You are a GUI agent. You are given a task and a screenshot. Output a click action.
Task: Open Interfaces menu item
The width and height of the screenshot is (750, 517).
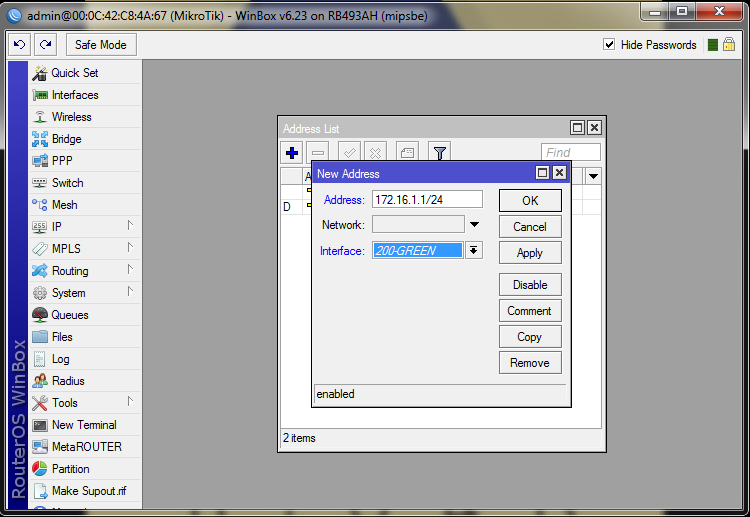click(86, 95)
